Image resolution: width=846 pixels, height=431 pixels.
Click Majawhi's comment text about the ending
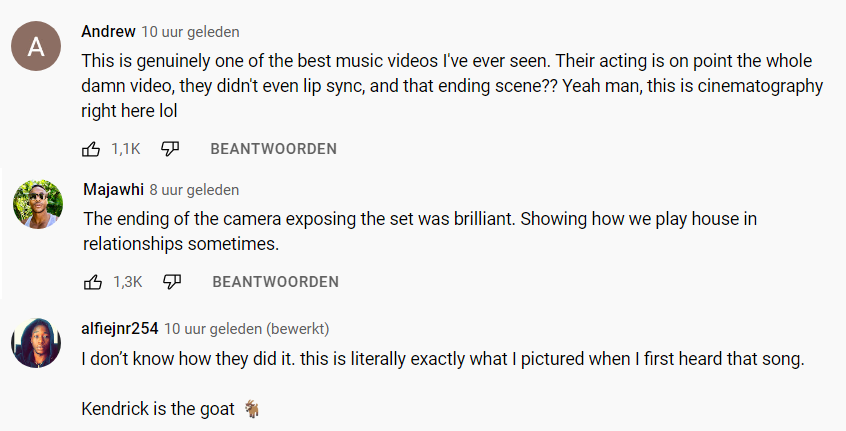point(428,230)
